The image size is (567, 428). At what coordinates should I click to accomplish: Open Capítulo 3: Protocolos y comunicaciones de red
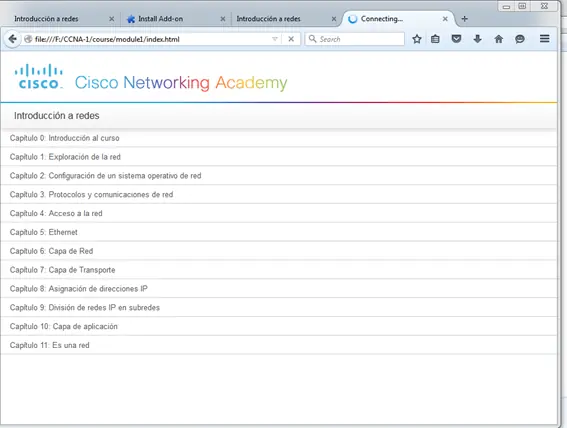coord(278,194)
